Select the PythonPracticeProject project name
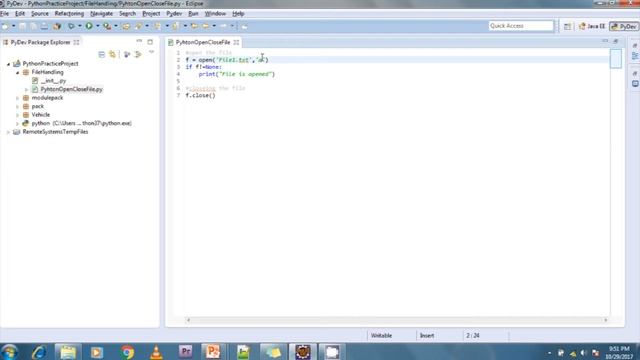Screen dimensions: 640x360 pyautogui.click(x=50, y=64)
